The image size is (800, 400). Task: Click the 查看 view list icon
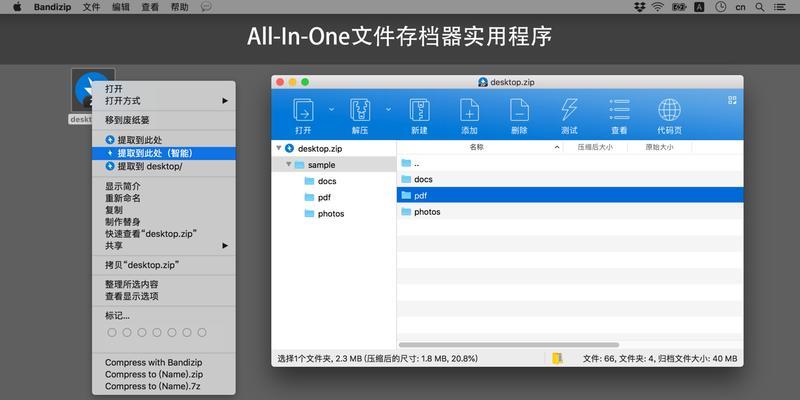click(x=619, y=110)
